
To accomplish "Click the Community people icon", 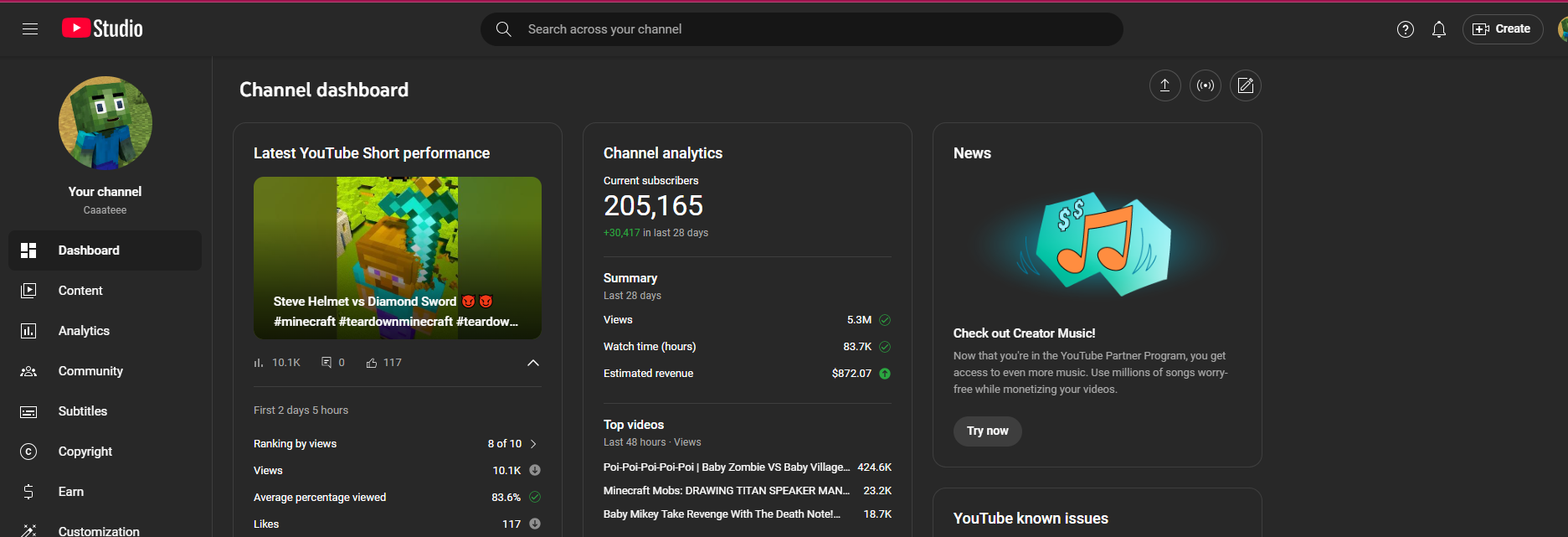I will [x=28, y=371].
